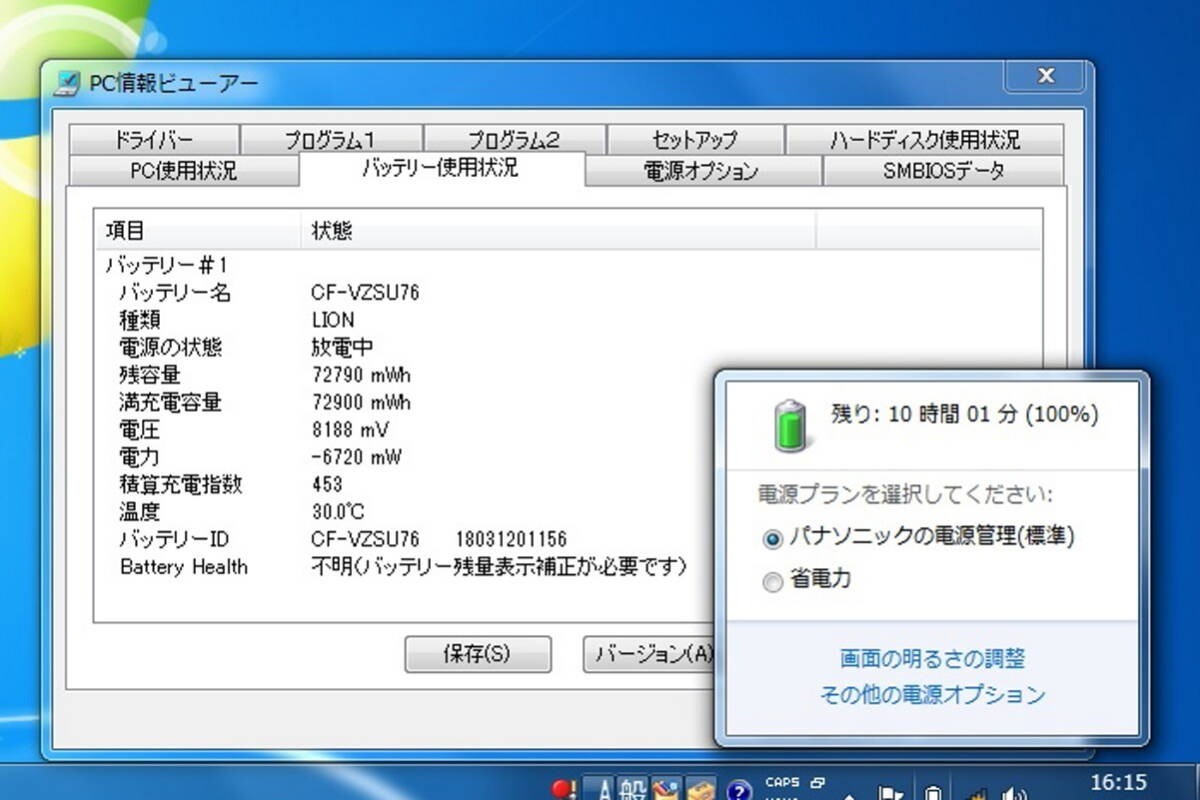Switch to the ドライバー tab
Screen dimensions: 1200x800
click(x=154, y=140)
